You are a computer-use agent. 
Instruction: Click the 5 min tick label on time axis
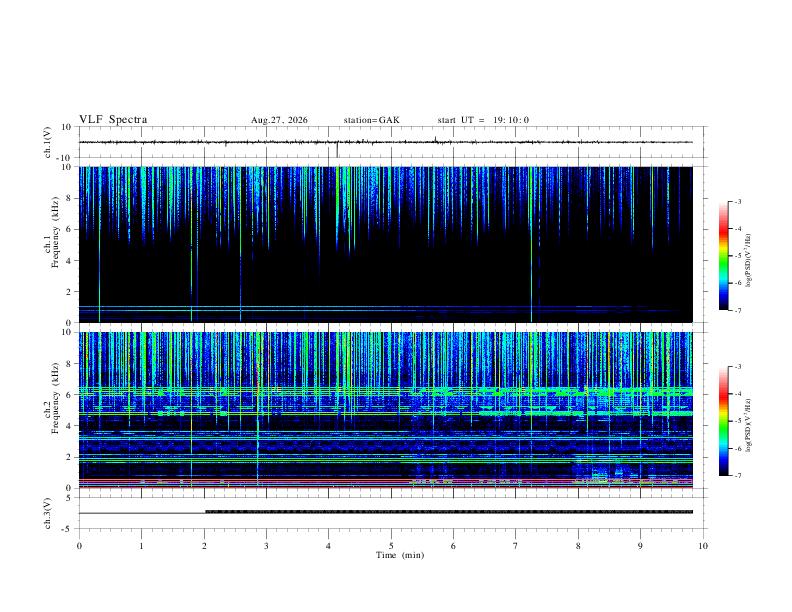391,546
